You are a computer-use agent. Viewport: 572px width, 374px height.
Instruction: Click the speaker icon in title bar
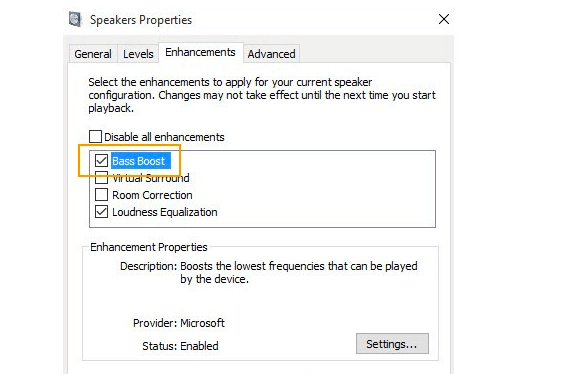coord(75,19)
